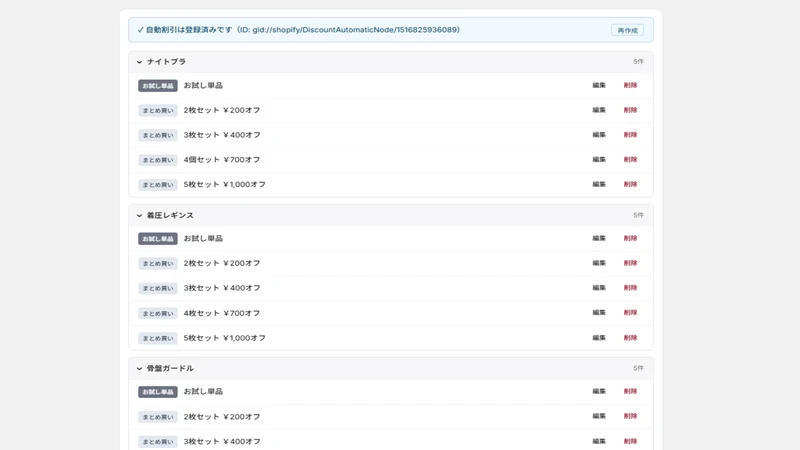
Task: Click text ナイトブラ 4個セット ¥700オフ
Action: coord(222,160)
